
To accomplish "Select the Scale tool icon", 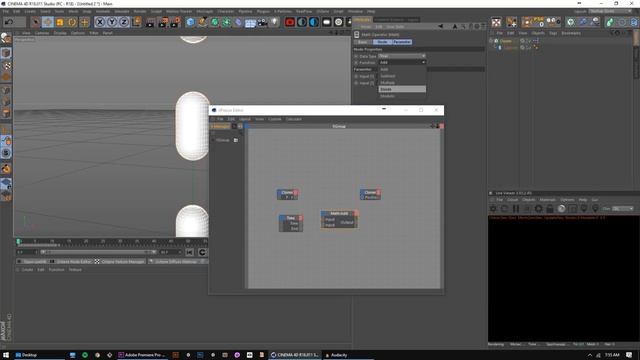I will (x=60, y=22).
